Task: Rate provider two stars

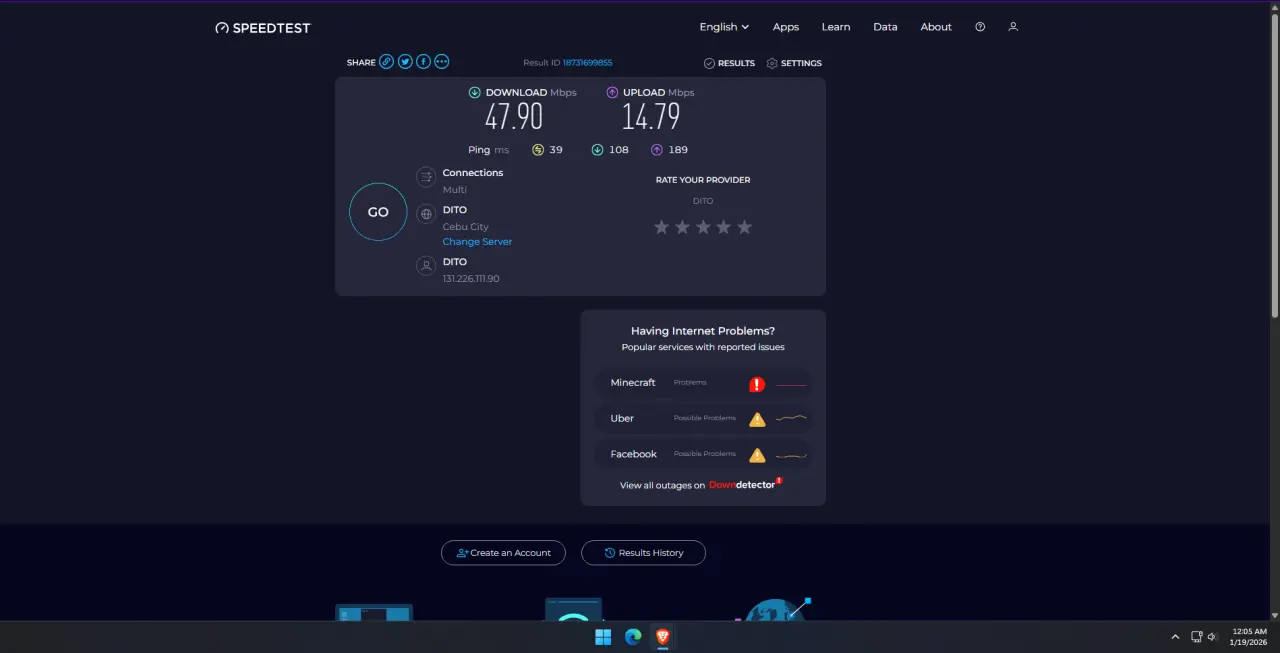Action: [x=682, y=227]
